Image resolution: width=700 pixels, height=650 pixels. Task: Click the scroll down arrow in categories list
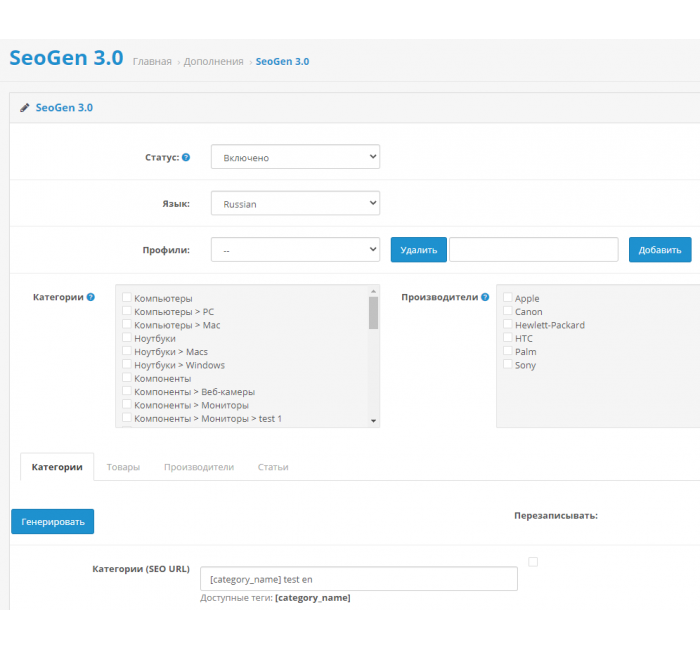click(x=374, y=421)
